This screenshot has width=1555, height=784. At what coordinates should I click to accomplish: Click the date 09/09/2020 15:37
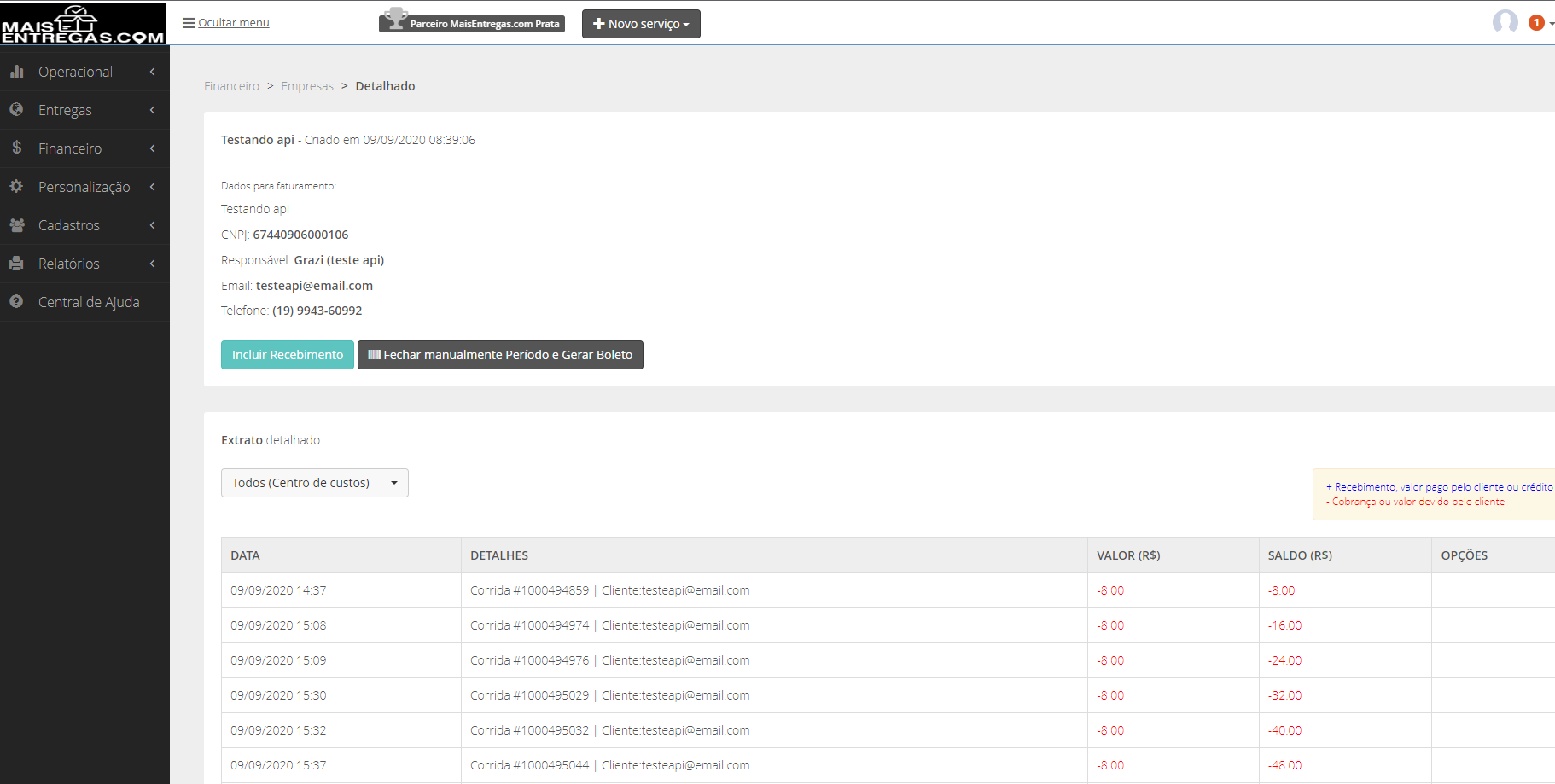point(278,765)
